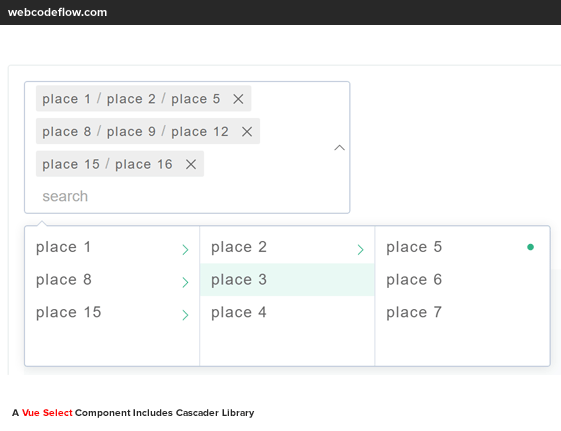Remove the place 15 / place 16 tag
Image resolution: width=561 pixels, height=431 pixels.
tap(191, 165)
